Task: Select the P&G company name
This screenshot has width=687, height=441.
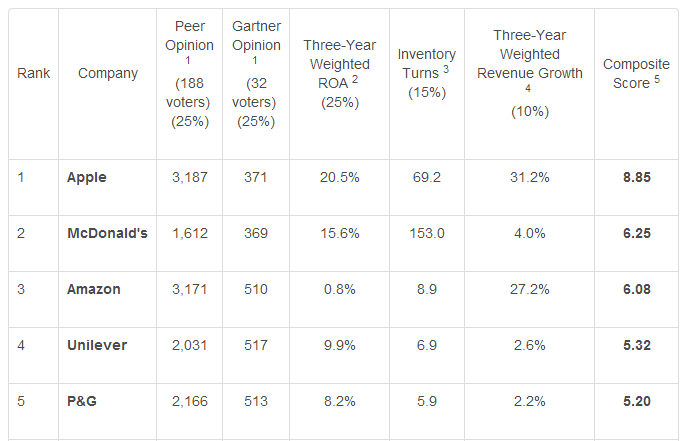Action: pos(82,401)
